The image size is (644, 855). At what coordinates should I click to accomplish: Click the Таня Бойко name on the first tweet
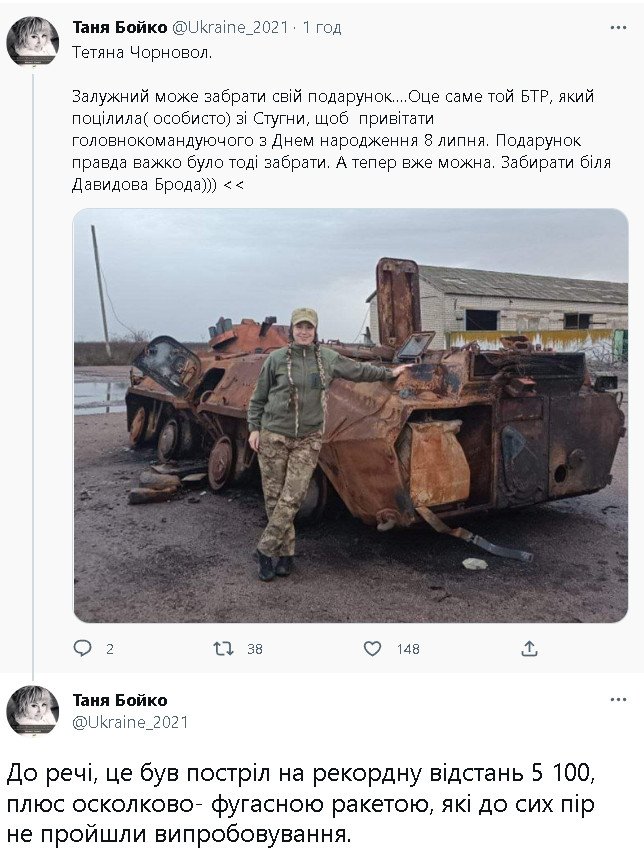click(119, 27)
